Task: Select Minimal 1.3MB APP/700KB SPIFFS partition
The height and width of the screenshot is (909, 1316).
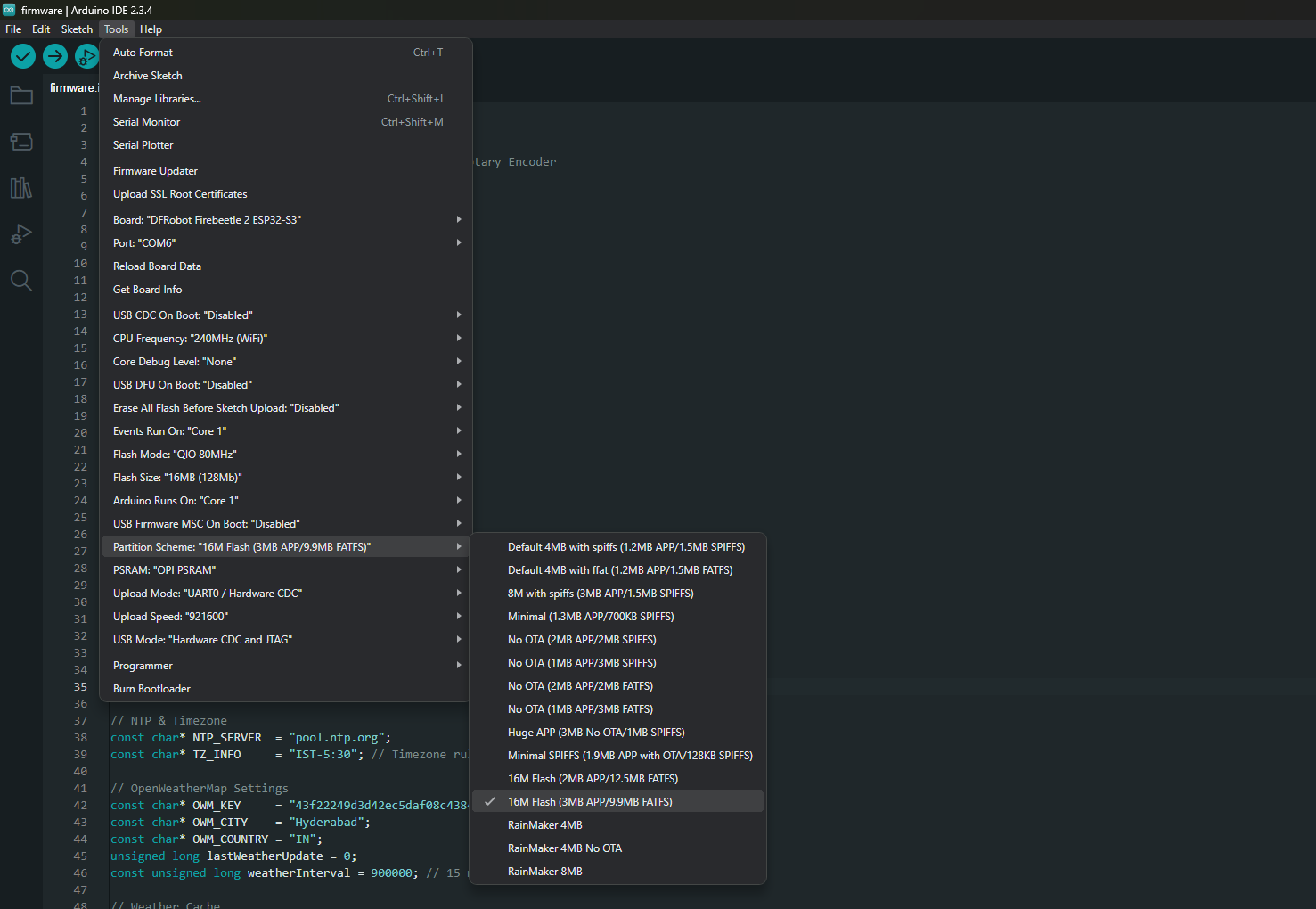Action: [x=618, y=617]
